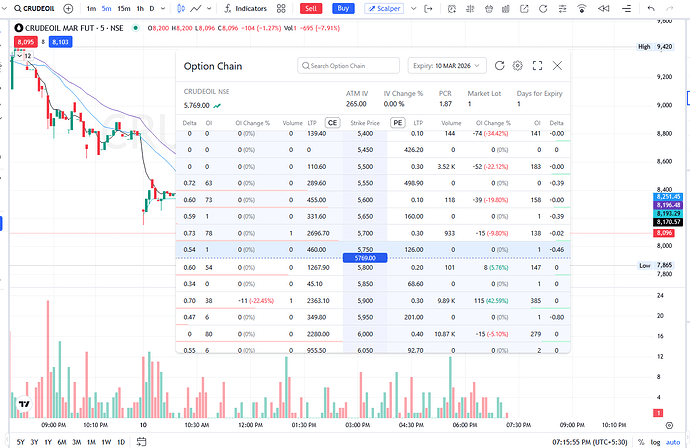Open Indicators menu

[246, 8]
